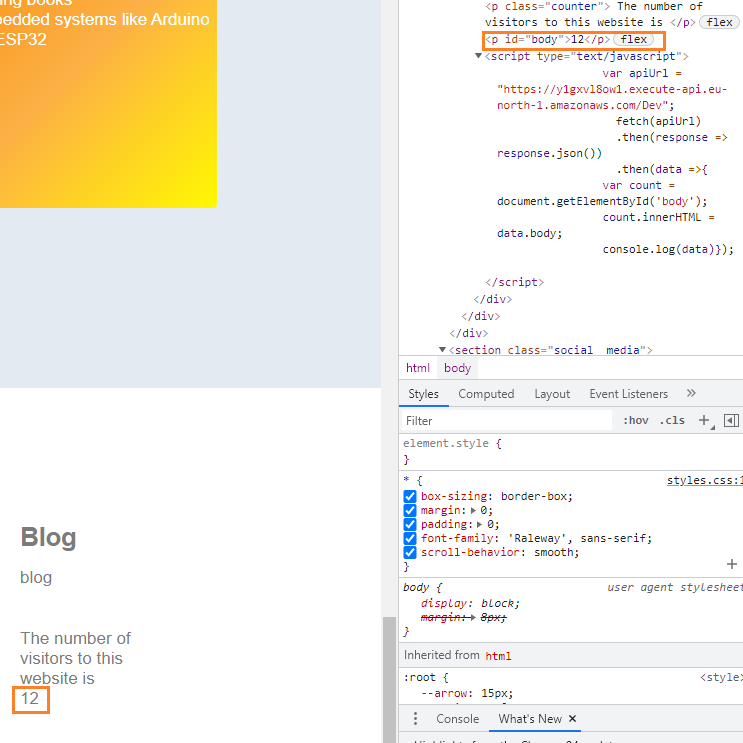The image size is (743, 743).
Task: Open the drawer three-dot menu
Action: point(415,719)
